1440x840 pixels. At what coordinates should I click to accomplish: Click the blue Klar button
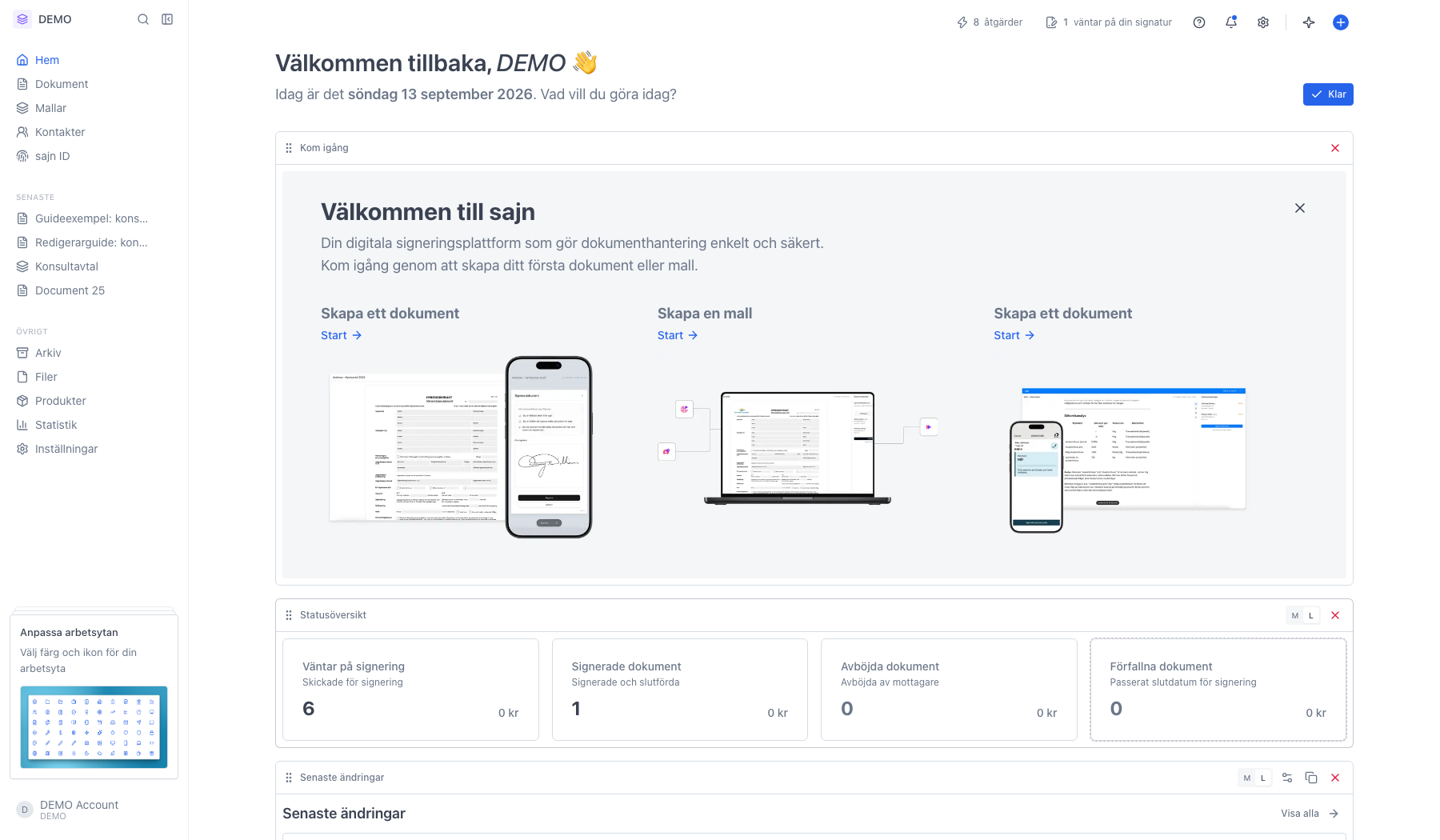pyautogui.click(x=1328, y=94)
